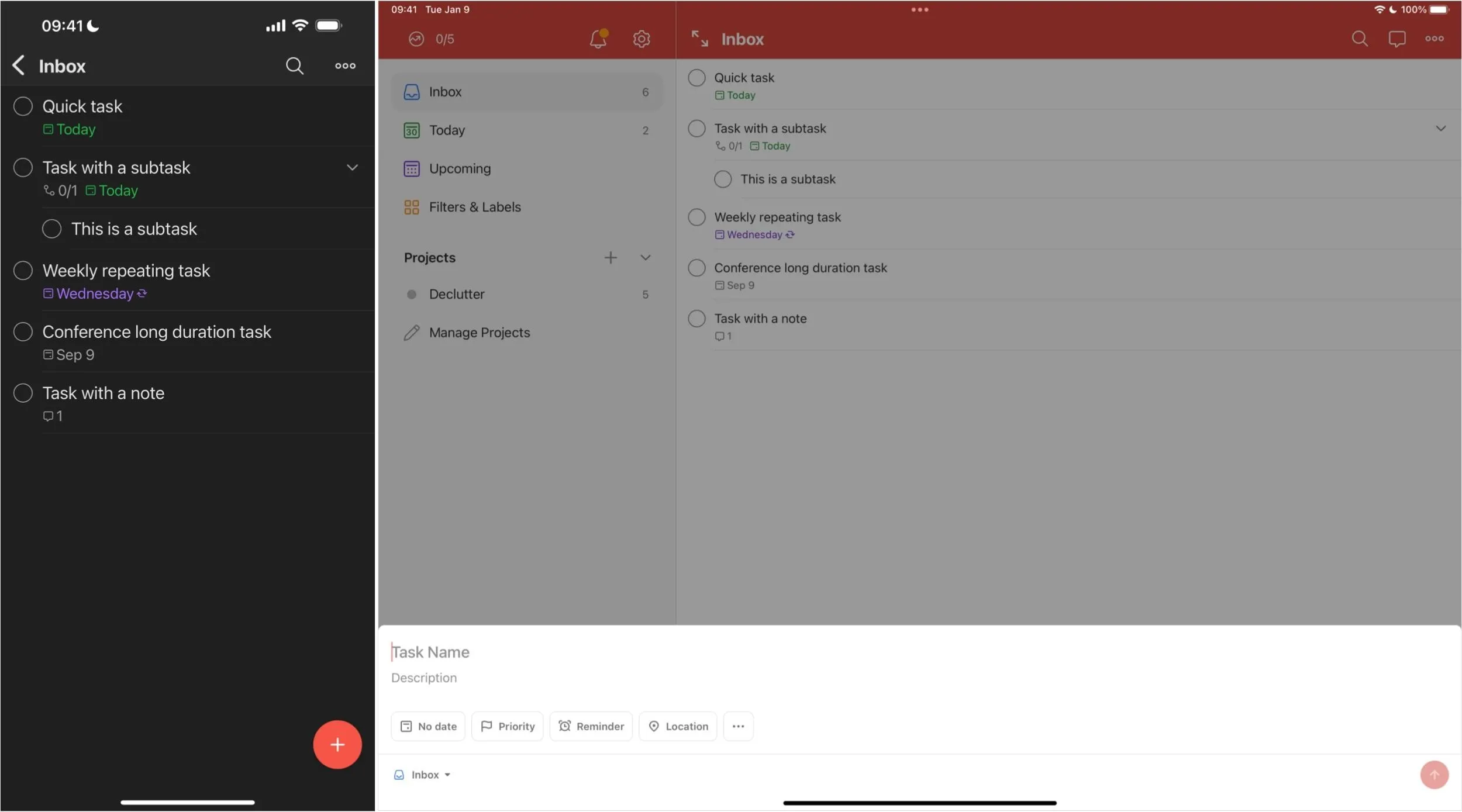Add a new project with the plus icon
1462x812 pixels.
coord(610,258)
